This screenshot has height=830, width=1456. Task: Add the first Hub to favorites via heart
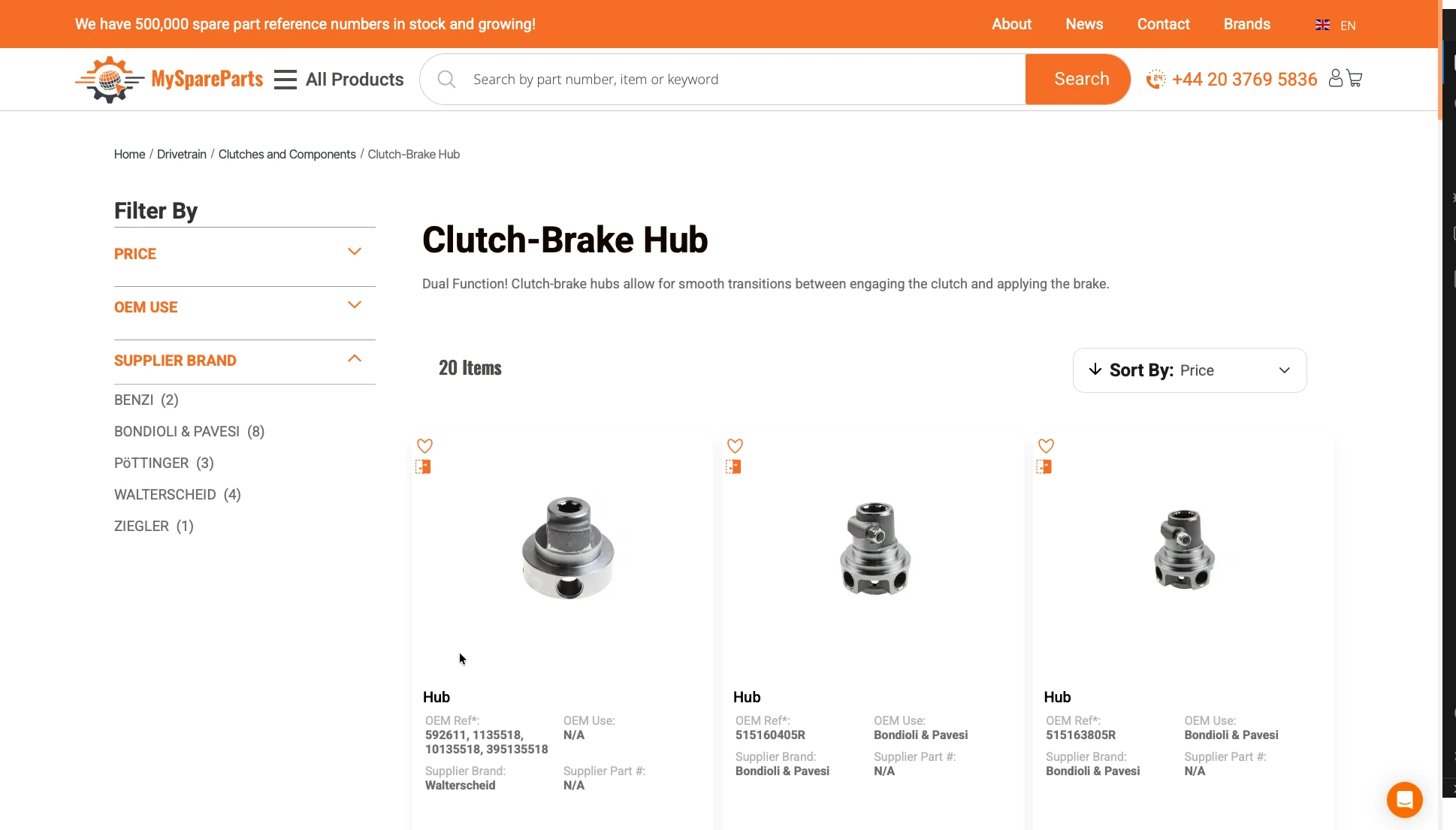click(x=424, y=445)
